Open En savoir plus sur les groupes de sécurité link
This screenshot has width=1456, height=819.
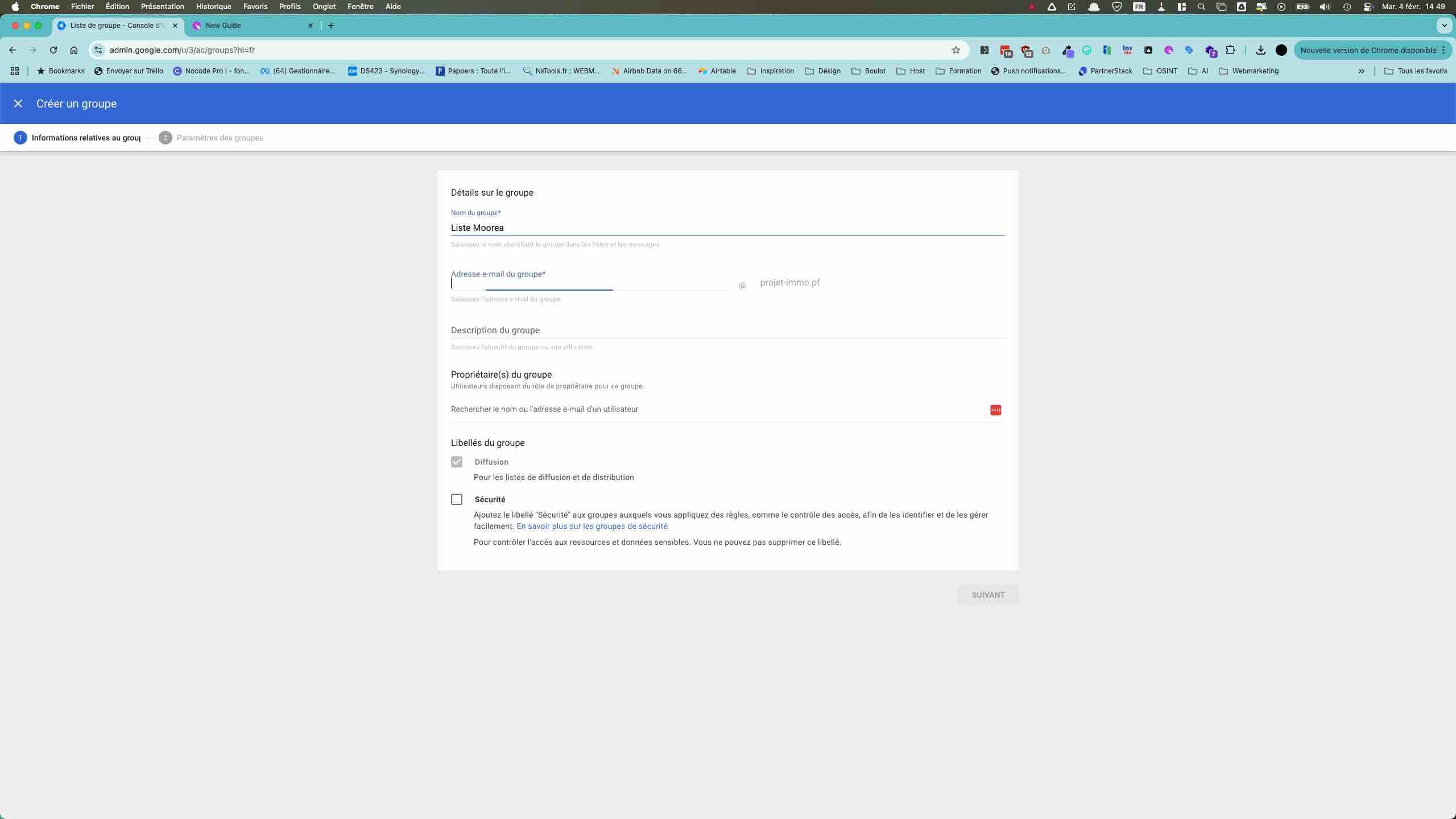tap(591, 526)
